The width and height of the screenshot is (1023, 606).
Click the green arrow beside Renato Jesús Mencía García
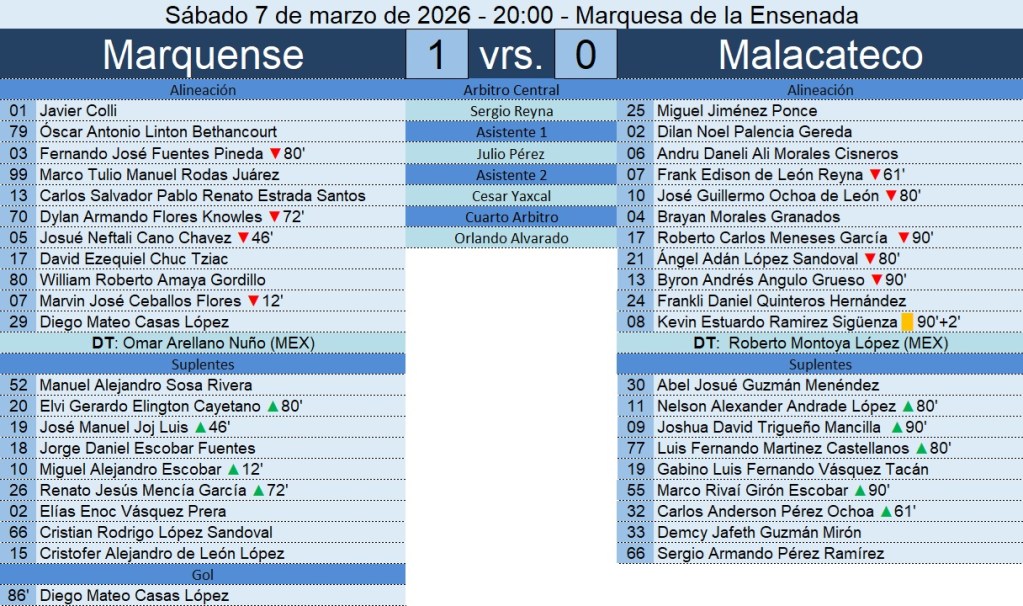257,491
